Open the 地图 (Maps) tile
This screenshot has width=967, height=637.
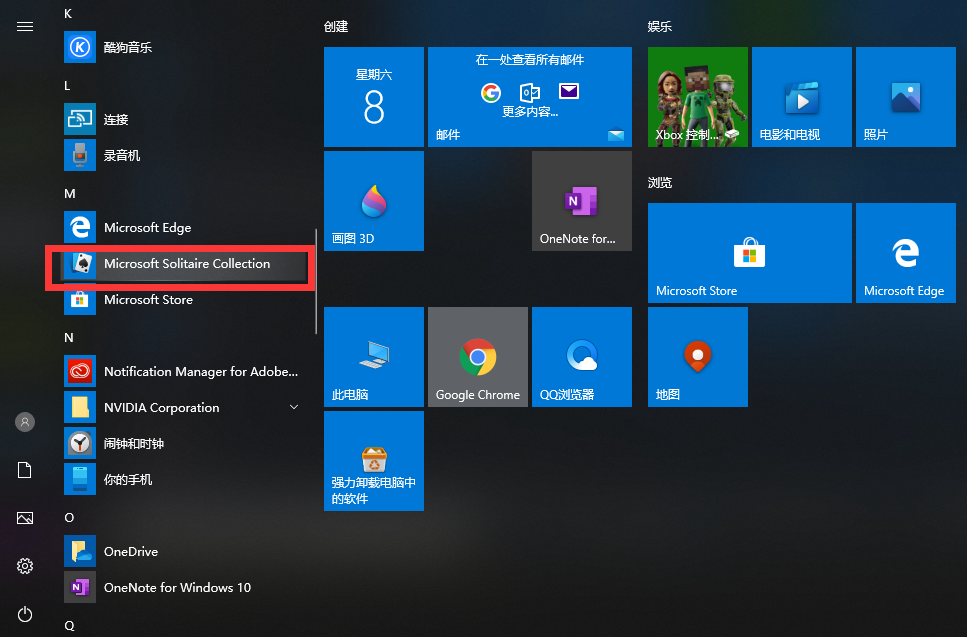[697, 357]
